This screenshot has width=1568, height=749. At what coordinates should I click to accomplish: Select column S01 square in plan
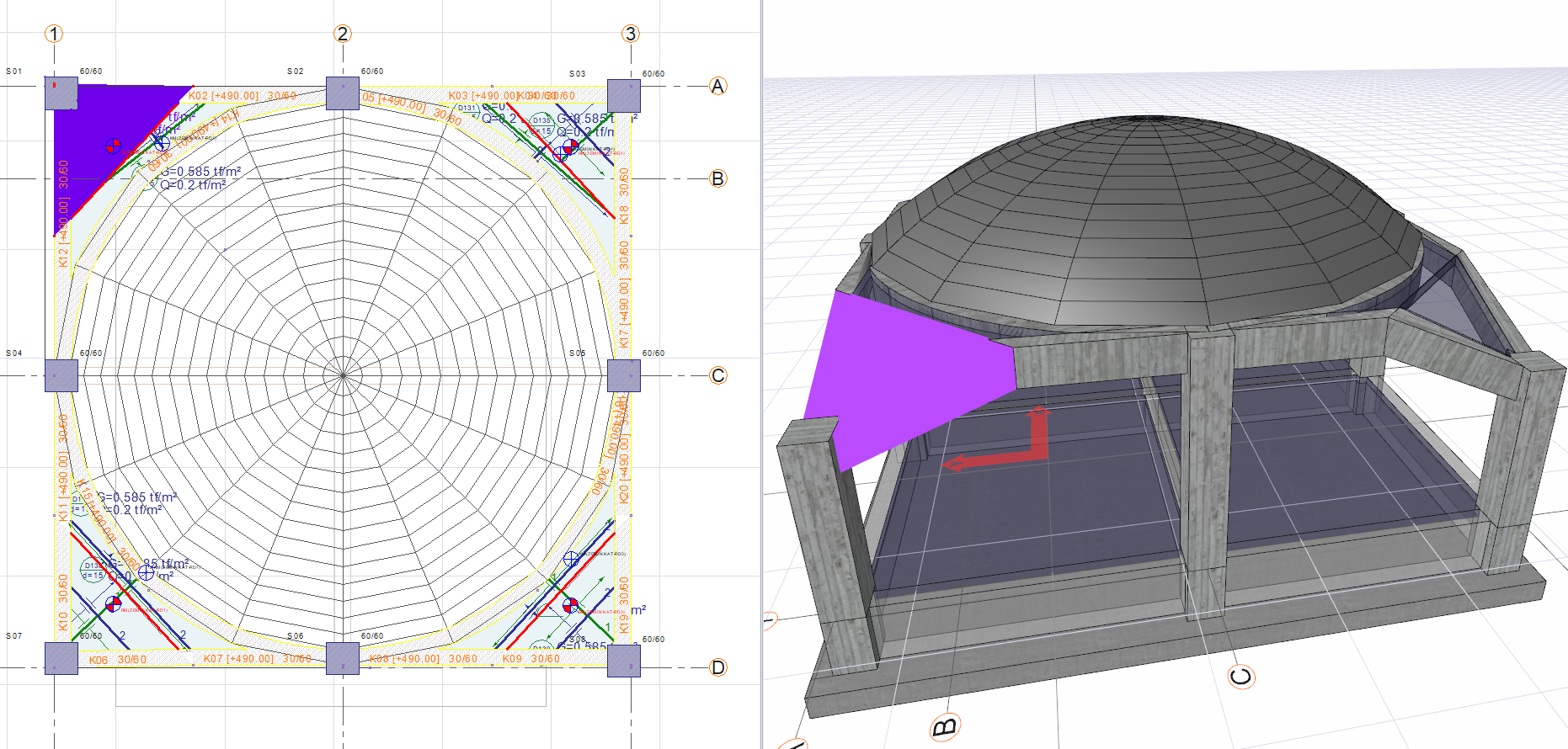pyautogui.click(x=61, y=93)
